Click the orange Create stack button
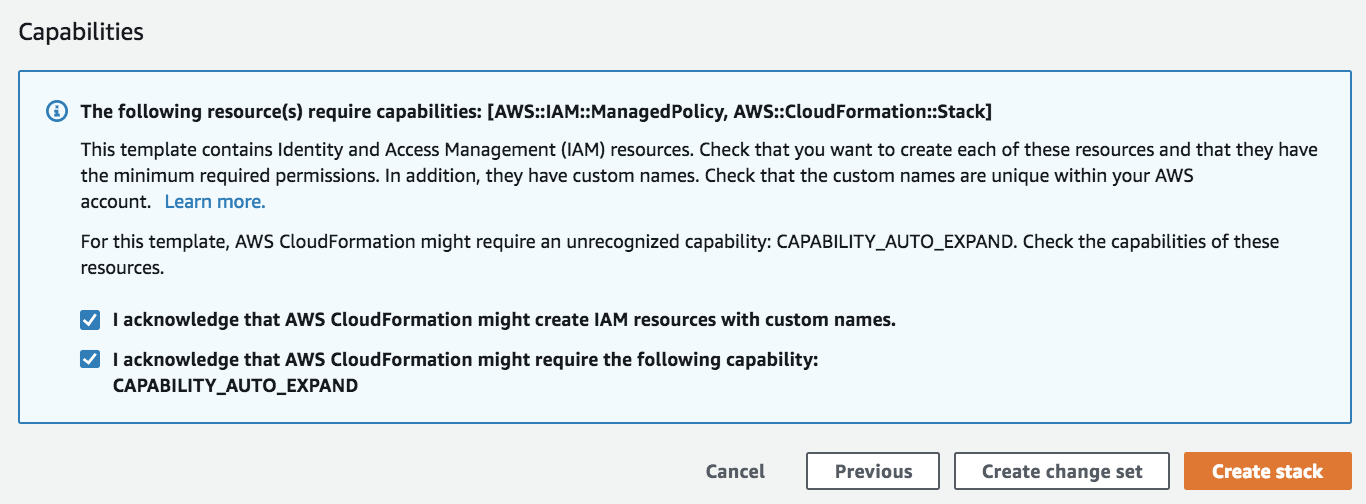 click(x=1268, y=471)
